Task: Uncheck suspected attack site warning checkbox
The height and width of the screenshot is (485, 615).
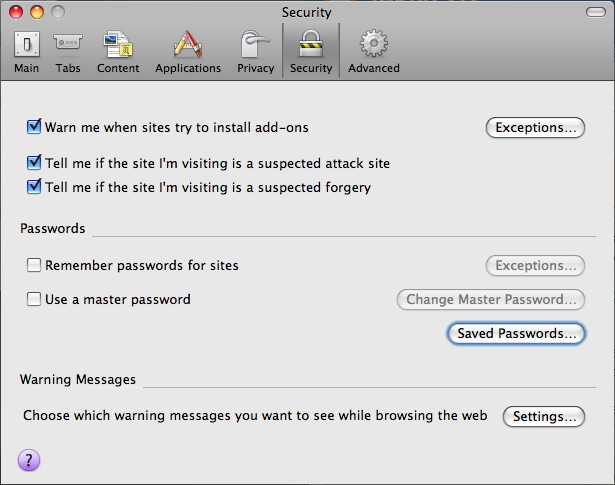Action: point(34,163)
